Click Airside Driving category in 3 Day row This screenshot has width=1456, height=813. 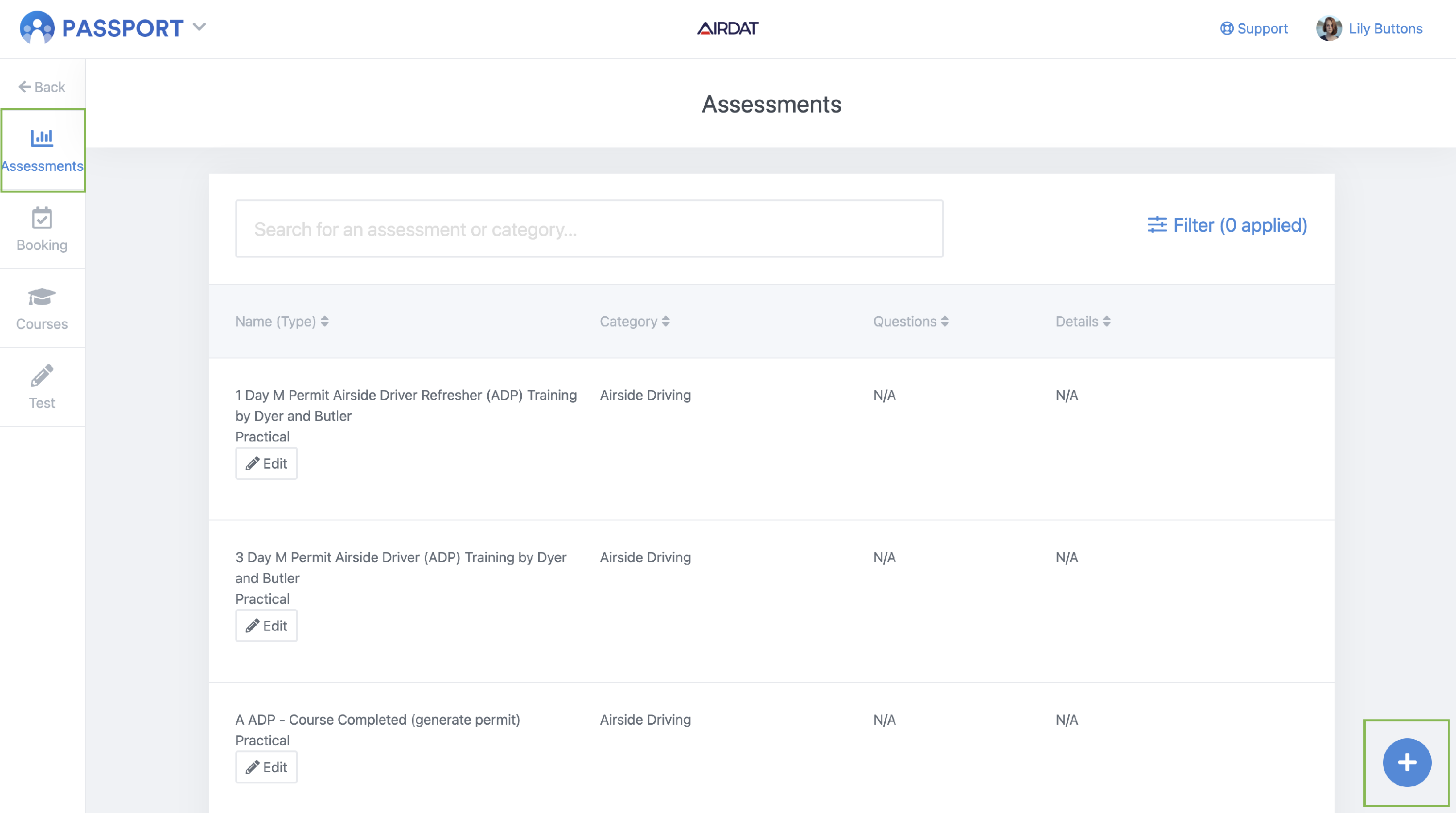[645, 557]
